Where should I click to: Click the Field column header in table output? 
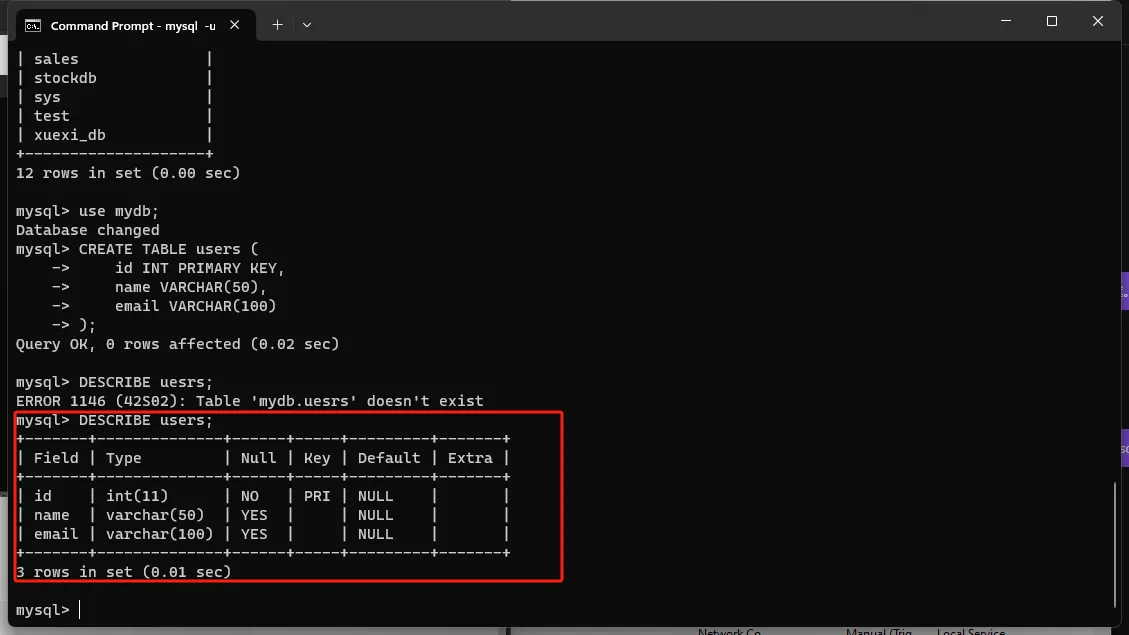point(56,458)
